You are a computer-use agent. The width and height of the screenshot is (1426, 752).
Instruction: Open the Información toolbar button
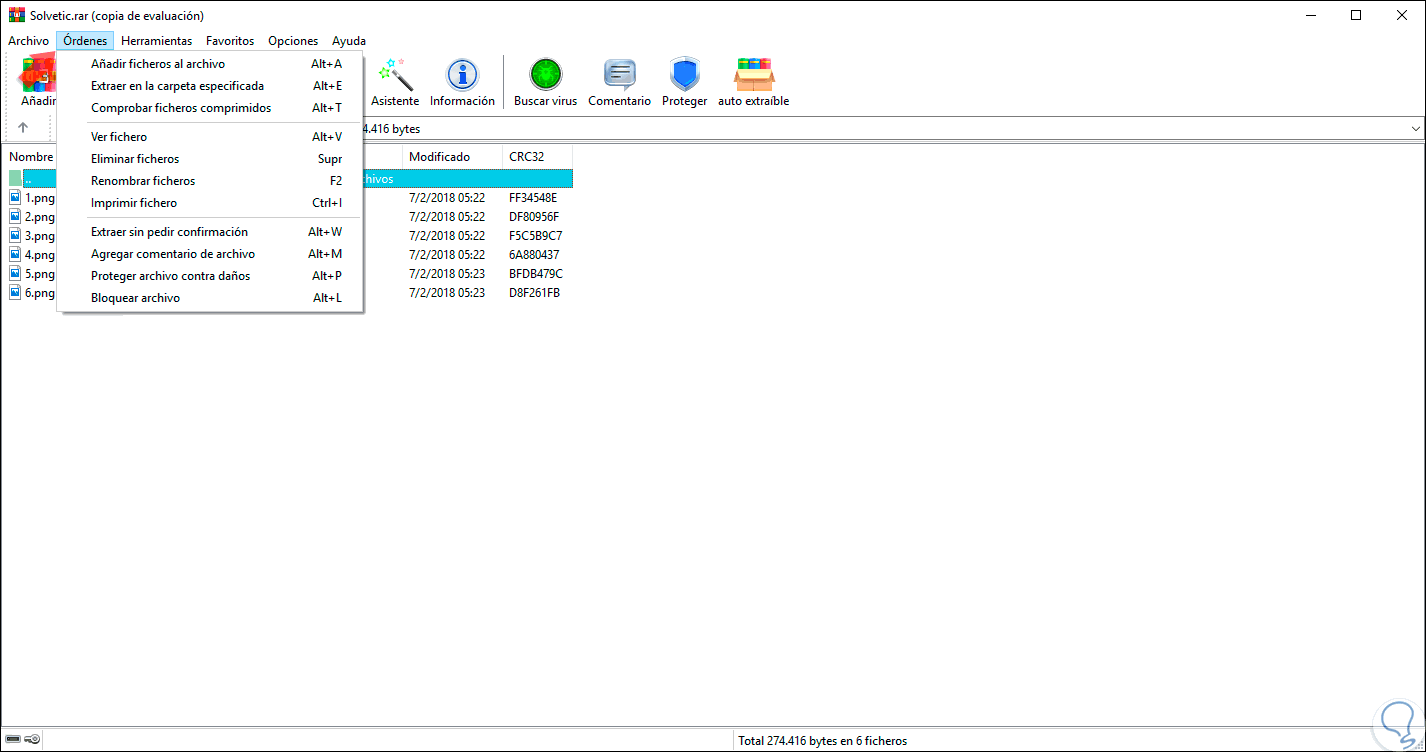462,82
